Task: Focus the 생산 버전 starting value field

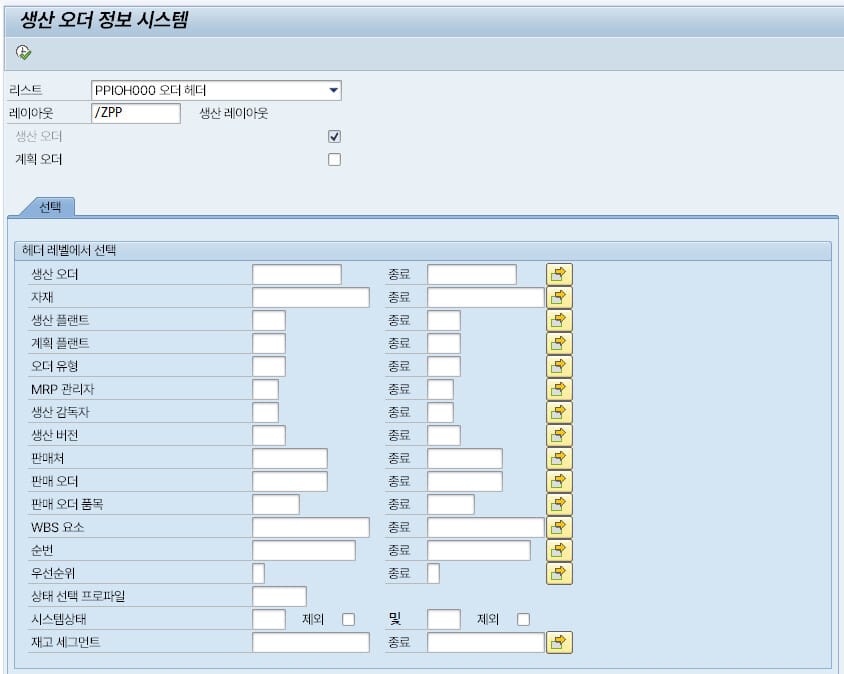Action: point(269,435)
